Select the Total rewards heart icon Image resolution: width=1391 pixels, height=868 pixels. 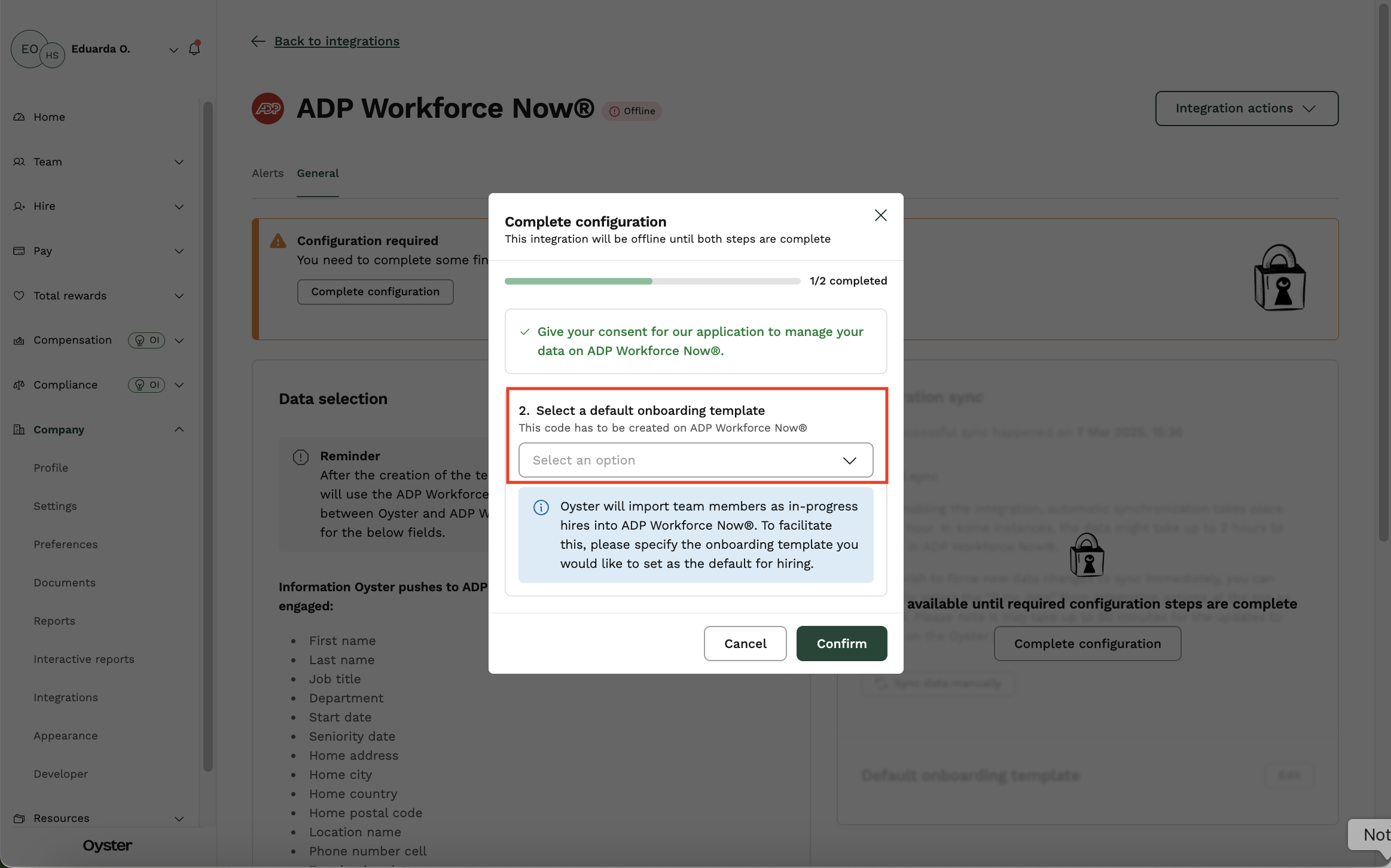click(x=19, y=295)
